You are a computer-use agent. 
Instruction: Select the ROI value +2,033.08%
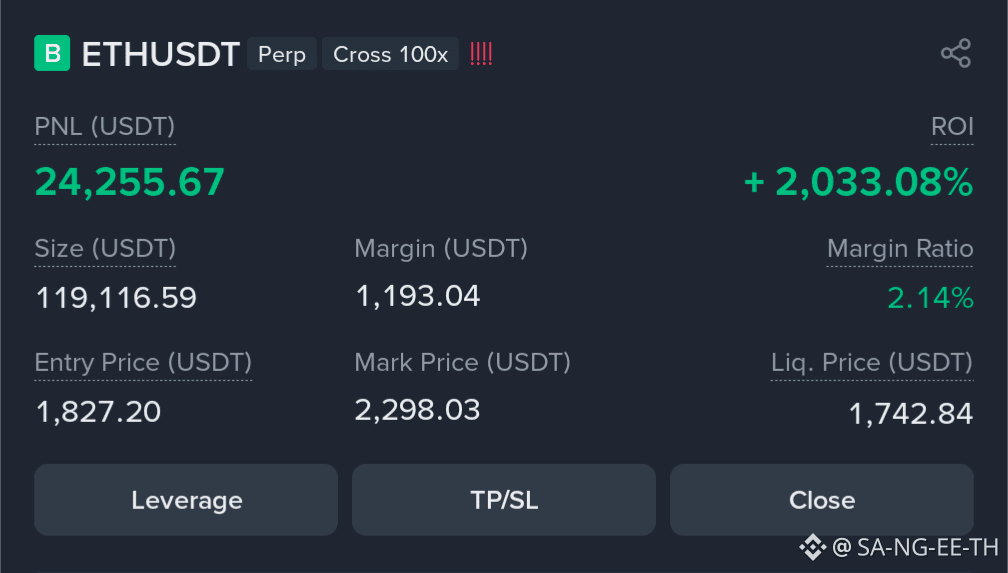[x=858, y=182]
